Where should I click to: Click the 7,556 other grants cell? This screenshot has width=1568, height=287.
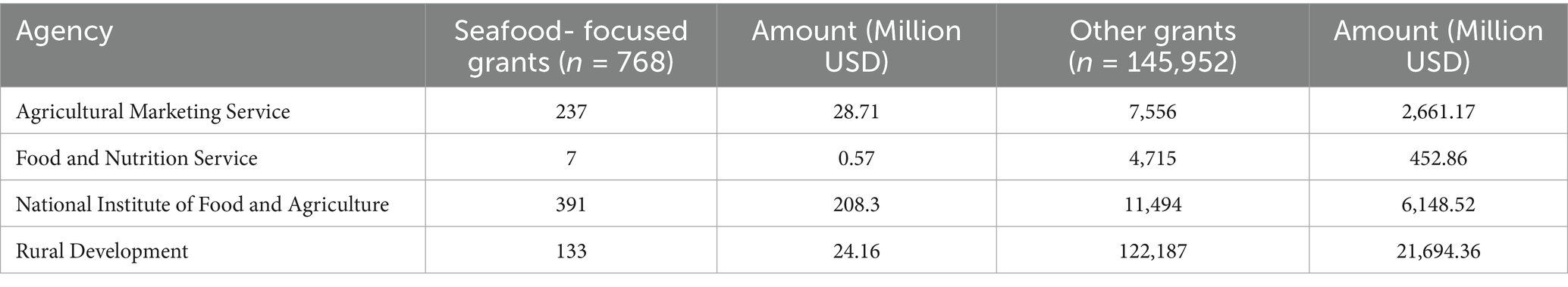[1153, 112]
